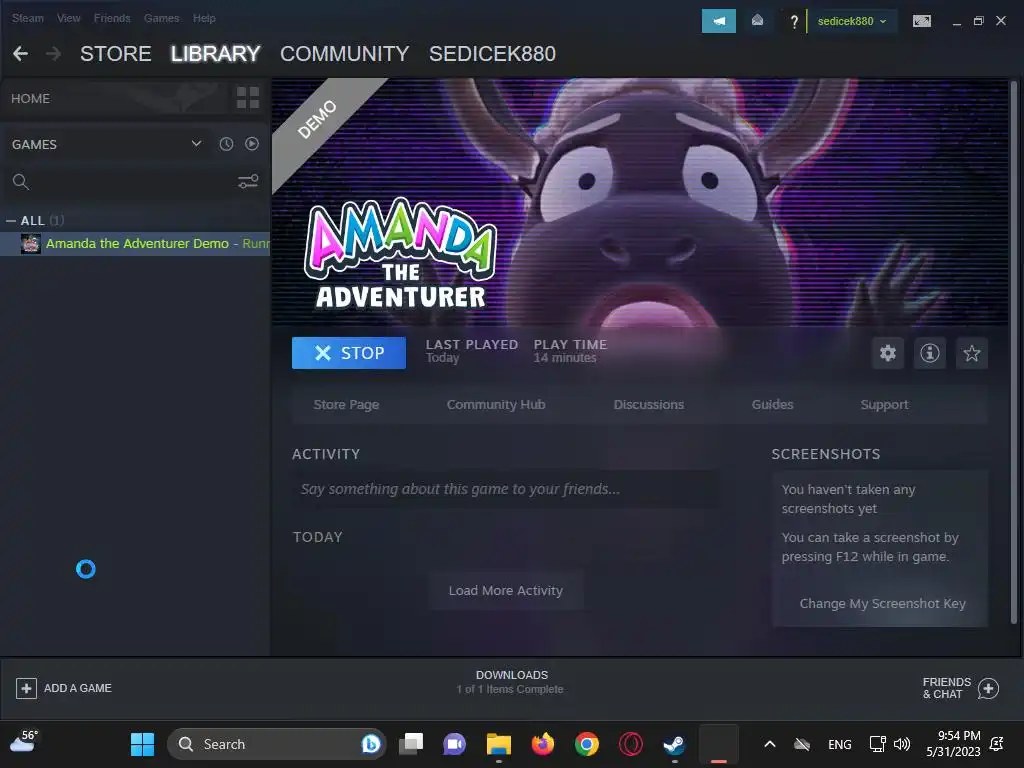The image size is (1024, 768).
Task: Open the Friends menu
Action: pyautogui.click(x=112, y=18)
